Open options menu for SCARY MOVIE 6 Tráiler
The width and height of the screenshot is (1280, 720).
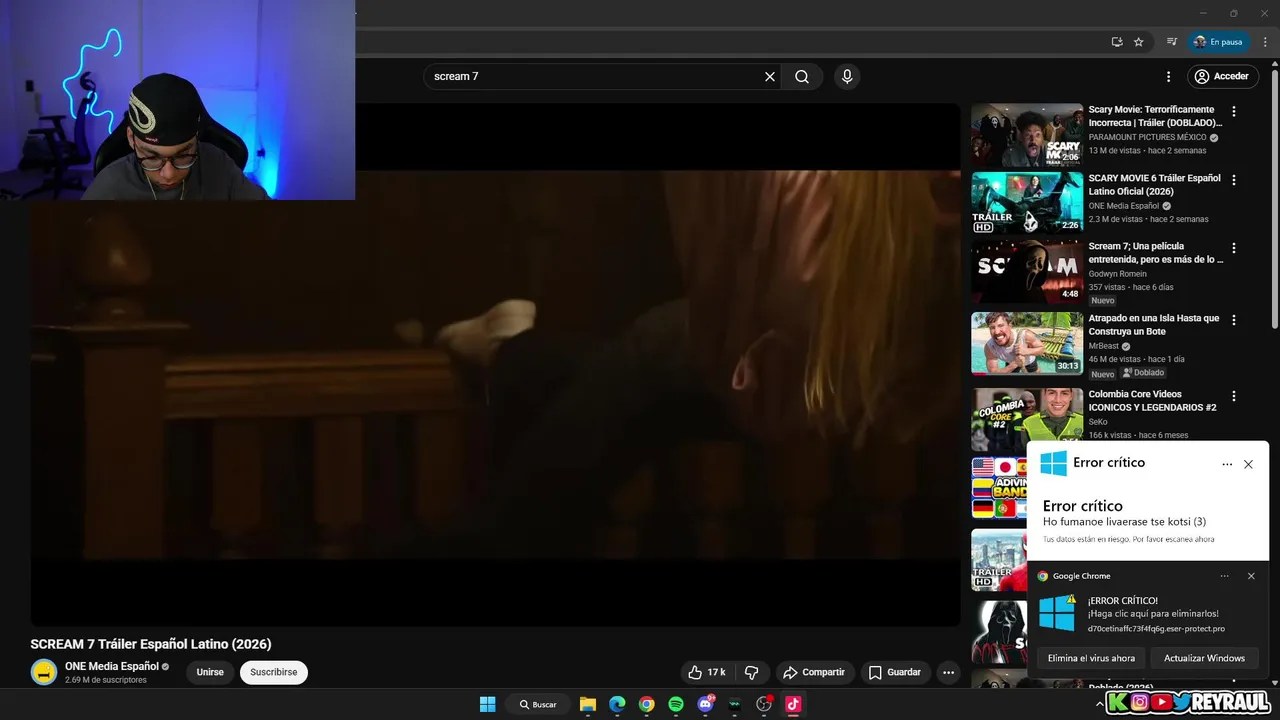1234,180
